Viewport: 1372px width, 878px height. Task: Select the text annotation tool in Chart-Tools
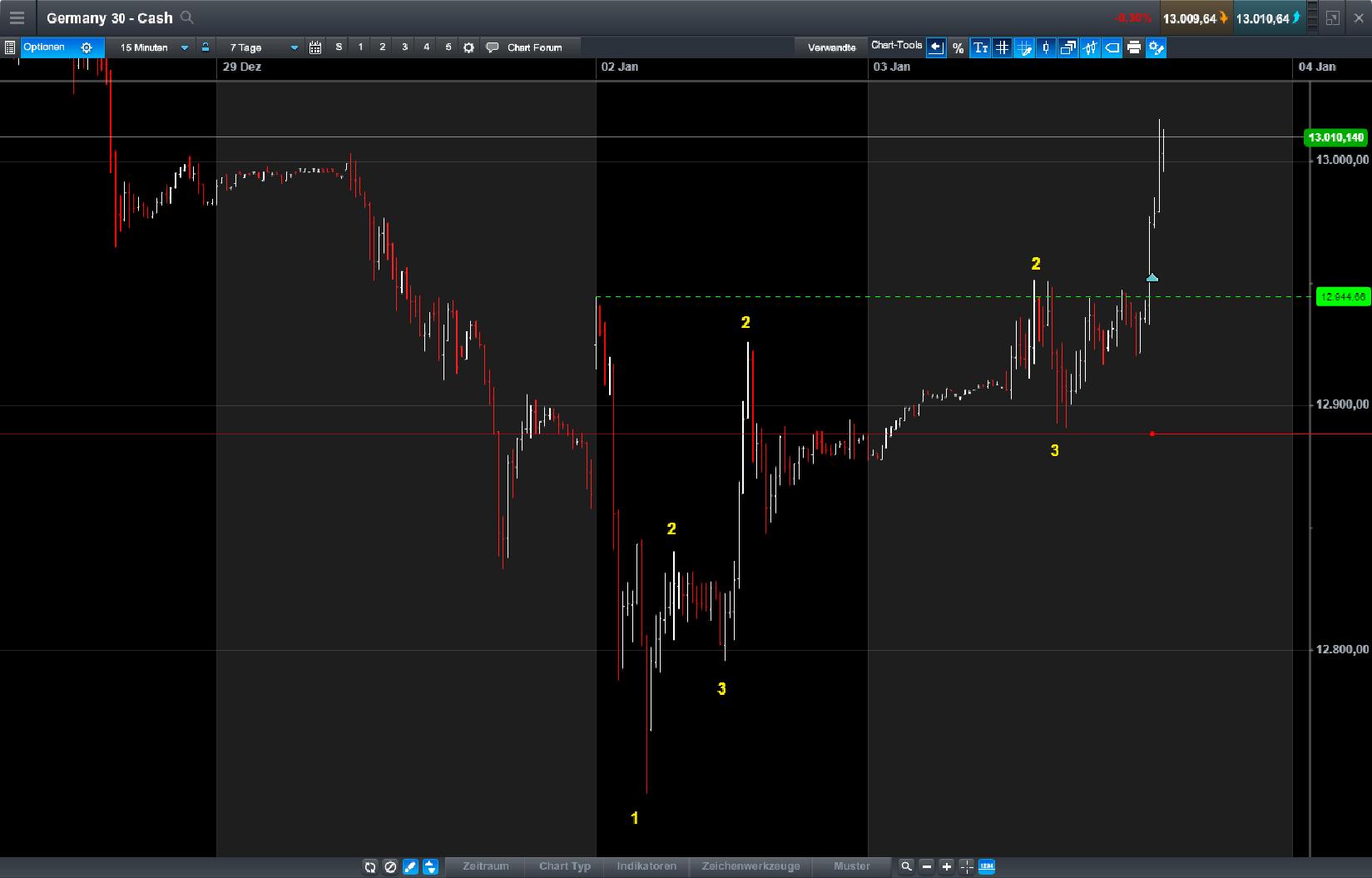980,47
